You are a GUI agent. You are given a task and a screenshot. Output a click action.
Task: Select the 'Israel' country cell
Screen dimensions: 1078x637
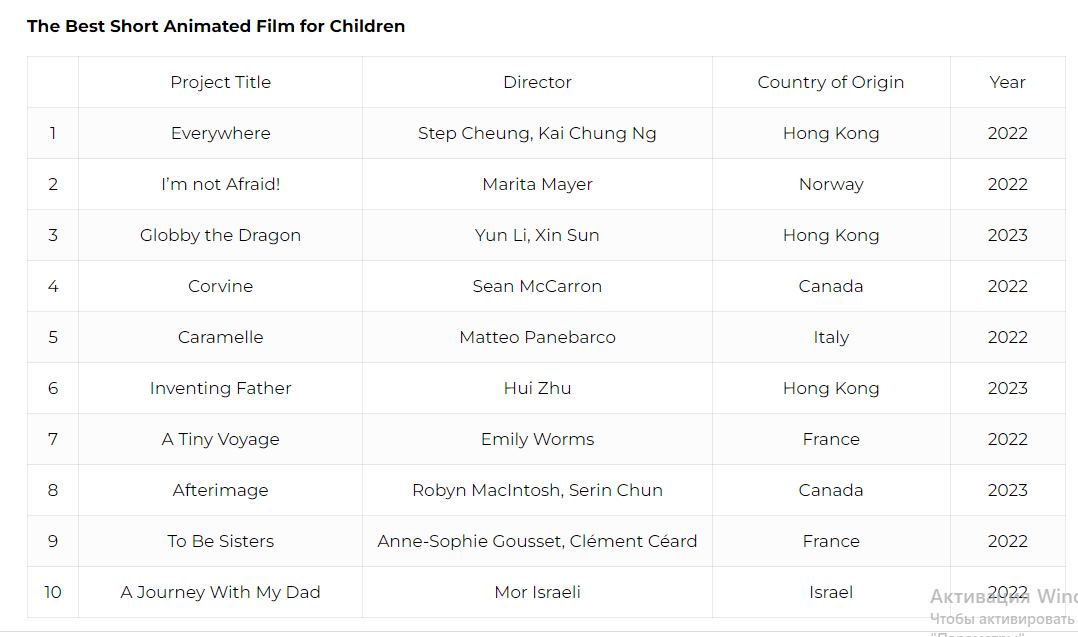tap(830, 592)
